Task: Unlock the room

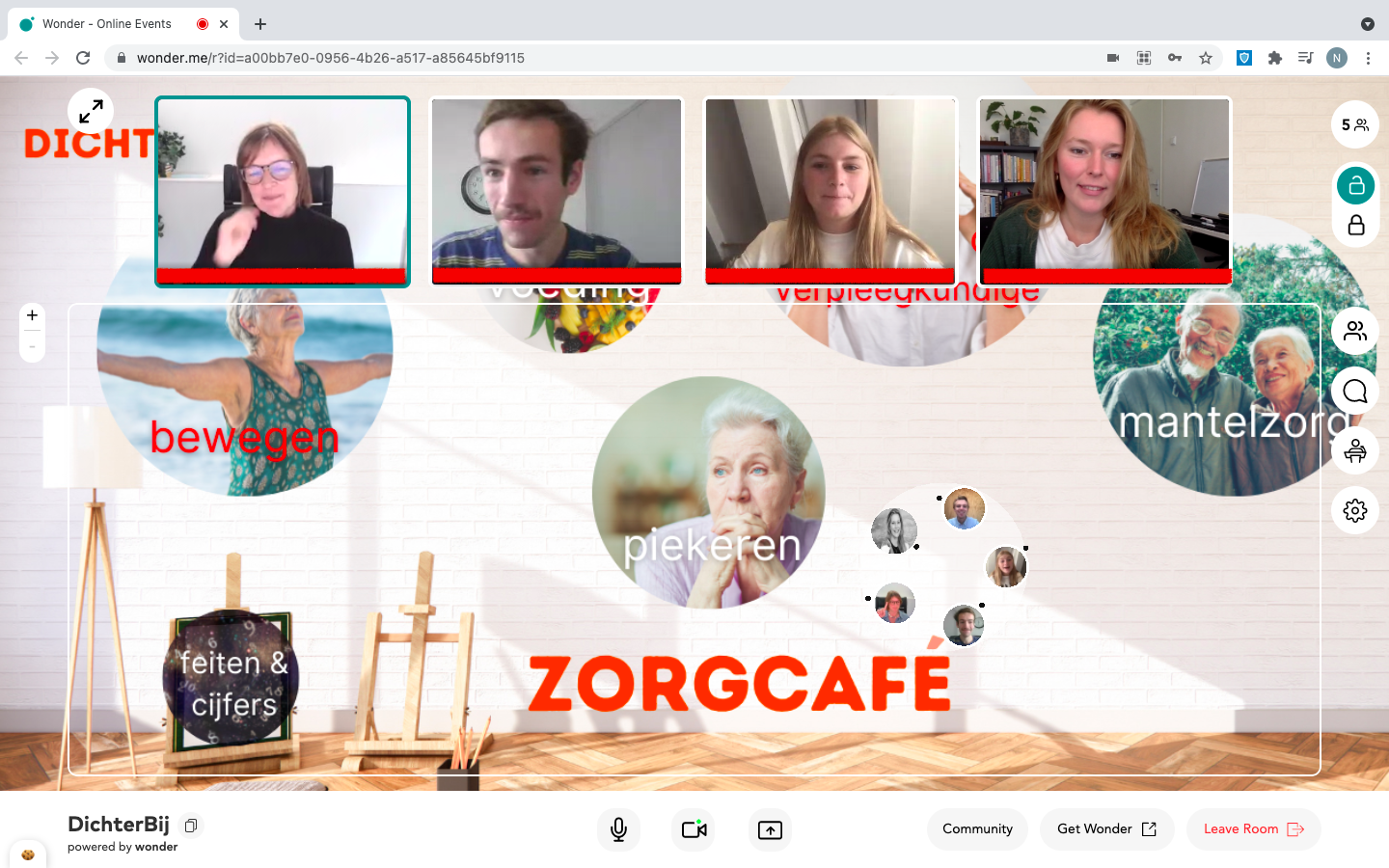Action: (x=1354, y=185)
